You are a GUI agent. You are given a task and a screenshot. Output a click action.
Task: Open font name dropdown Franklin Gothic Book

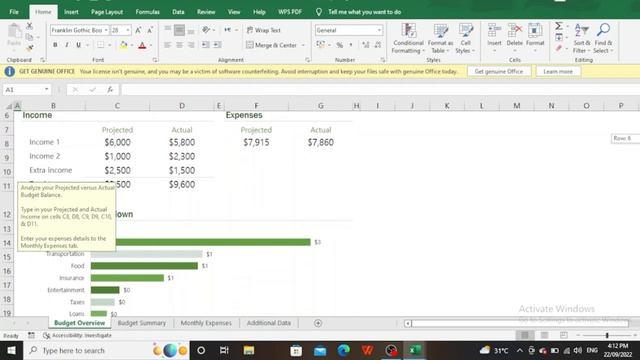(x=106, y=30)
